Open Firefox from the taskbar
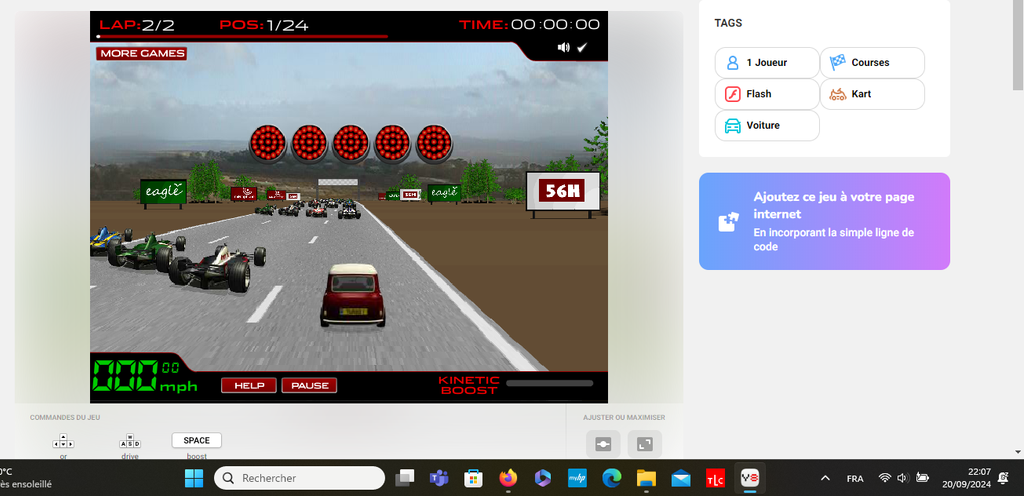Viewport: 1024px width, 496px height. pyautogui.click(x=507, y=478)
